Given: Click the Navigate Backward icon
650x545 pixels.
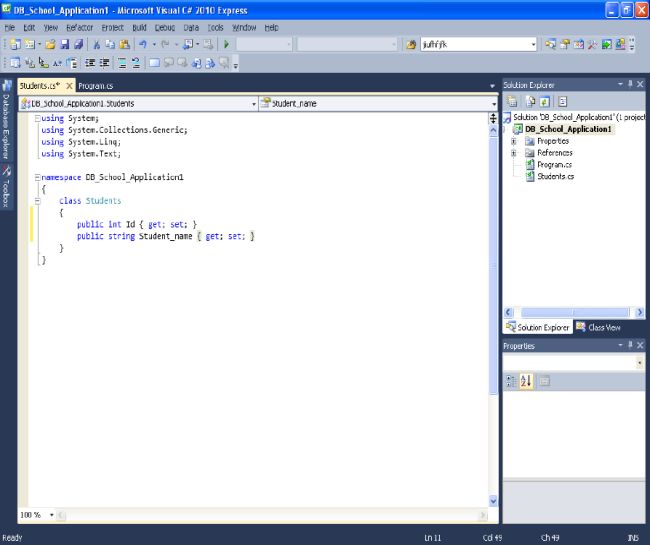Looking at the screenshot, I should click(188, 44).
